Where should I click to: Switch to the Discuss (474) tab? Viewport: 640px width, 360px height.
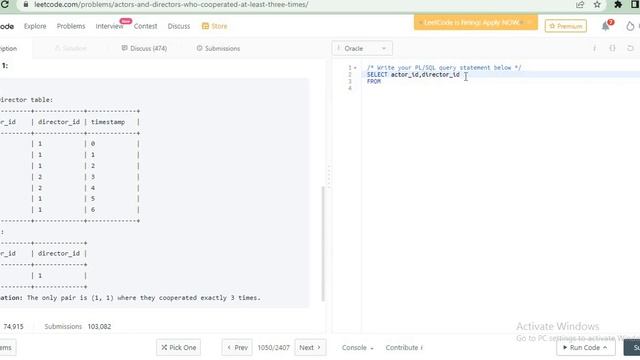click(x=144, y=48)
